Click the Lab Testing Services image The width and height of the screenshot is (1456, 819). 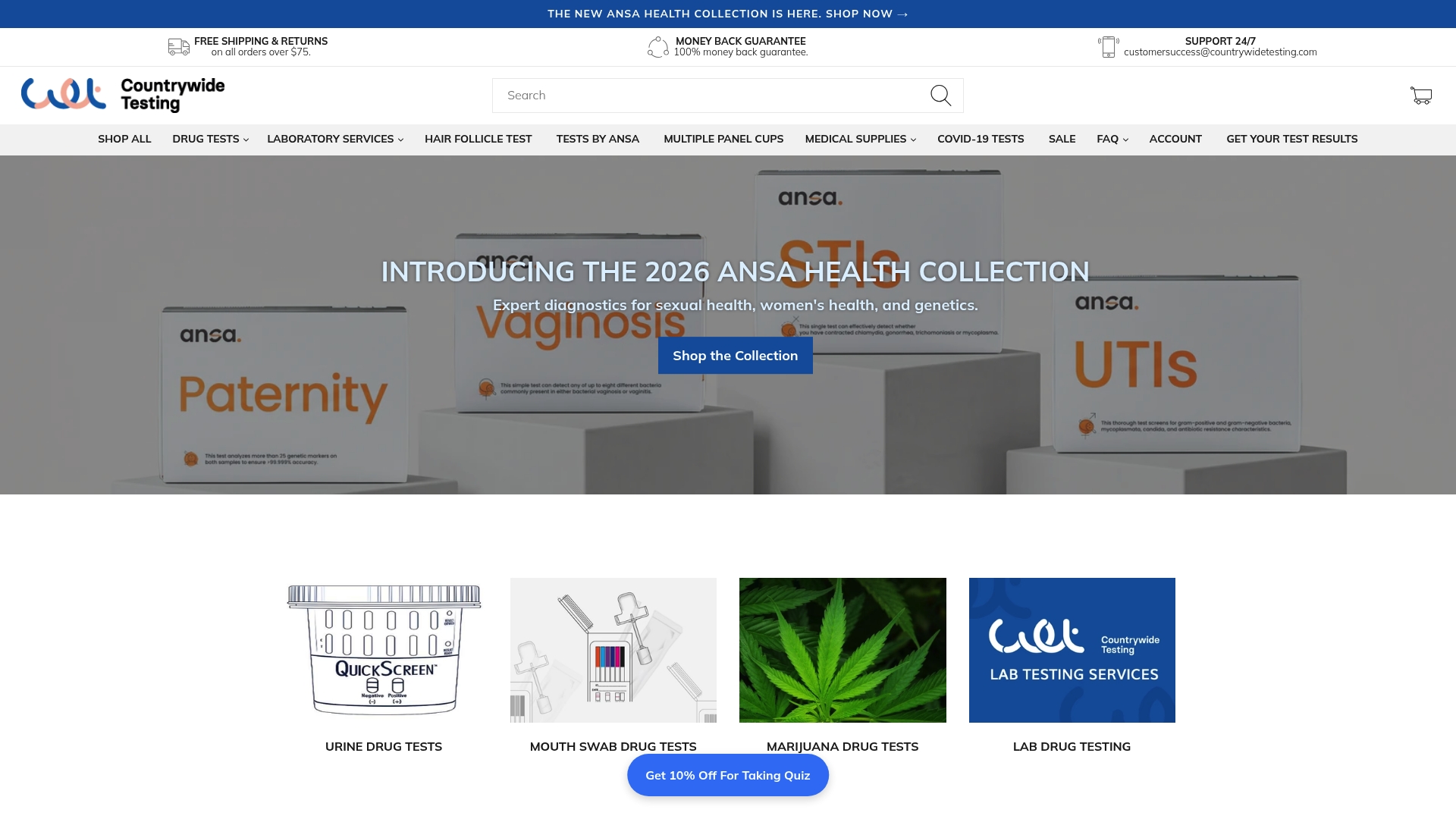(1072, 650)
